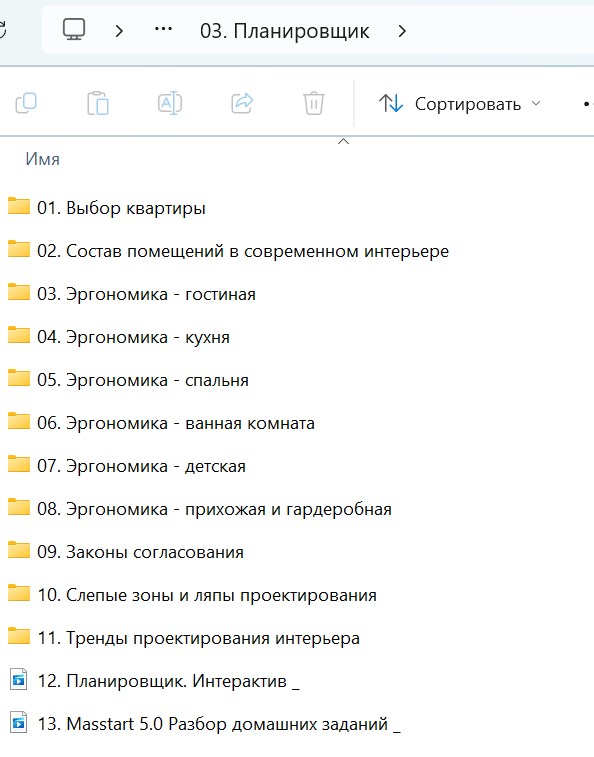Open the Сортировать dropdown menu

tap(459, 104)
